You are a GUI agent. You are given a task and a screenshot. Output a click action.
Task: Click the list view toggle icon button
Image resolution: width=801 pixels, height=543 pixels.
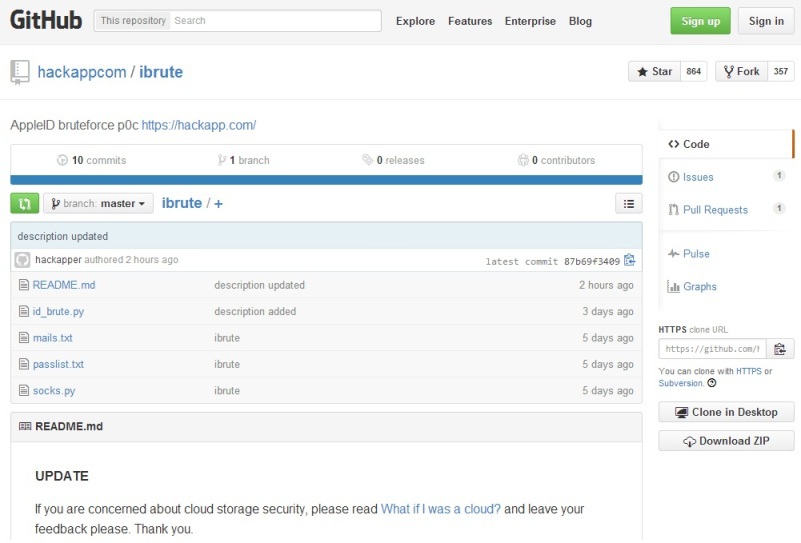(629, 203)
